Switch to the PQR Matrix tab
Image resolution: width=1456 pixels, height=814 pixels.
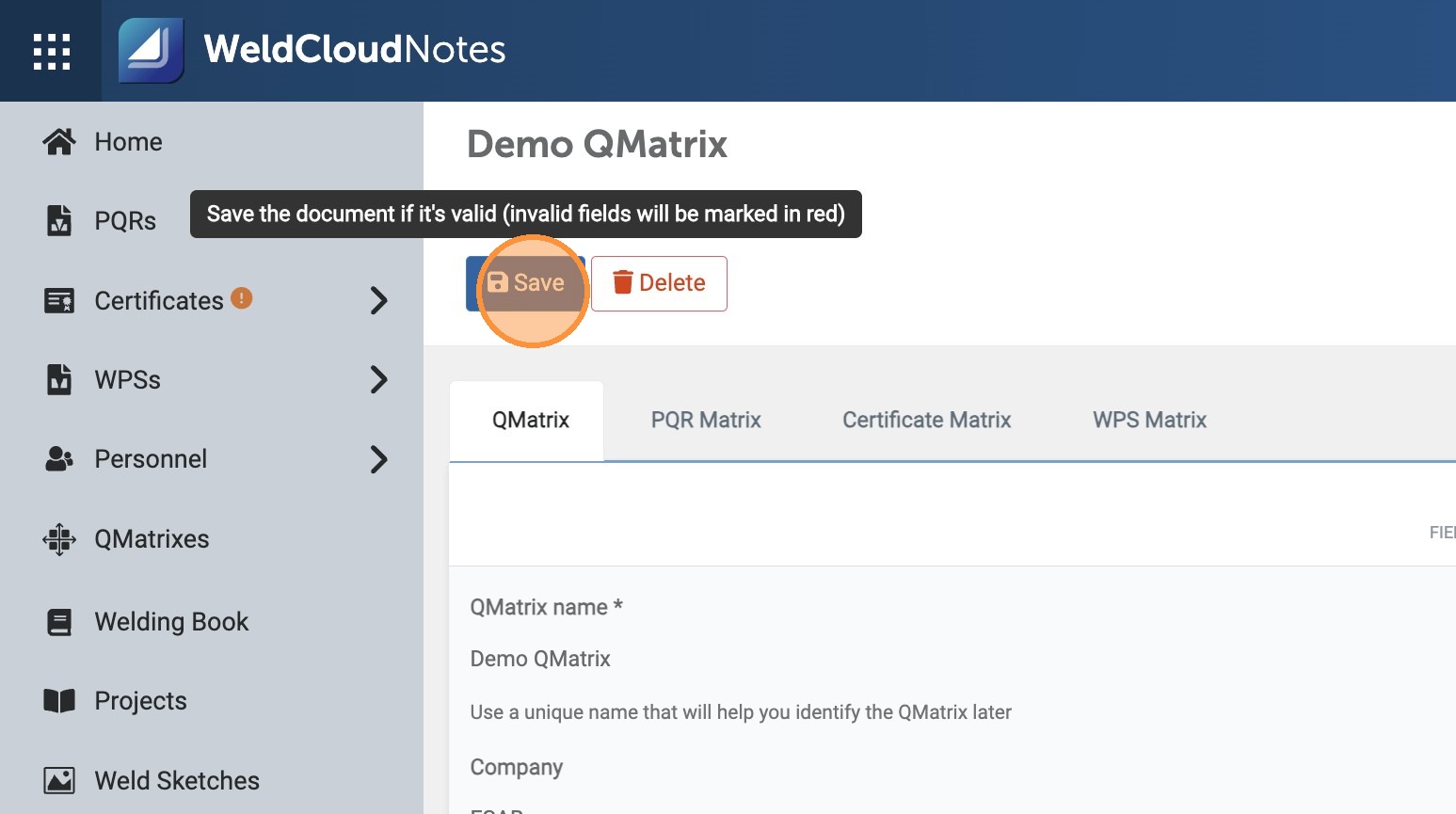tap(706, 420)
